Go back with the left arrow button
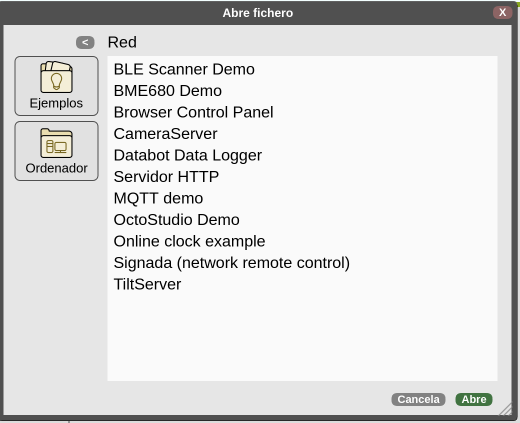This screenshot has width=520, height=423. (85, 42)
